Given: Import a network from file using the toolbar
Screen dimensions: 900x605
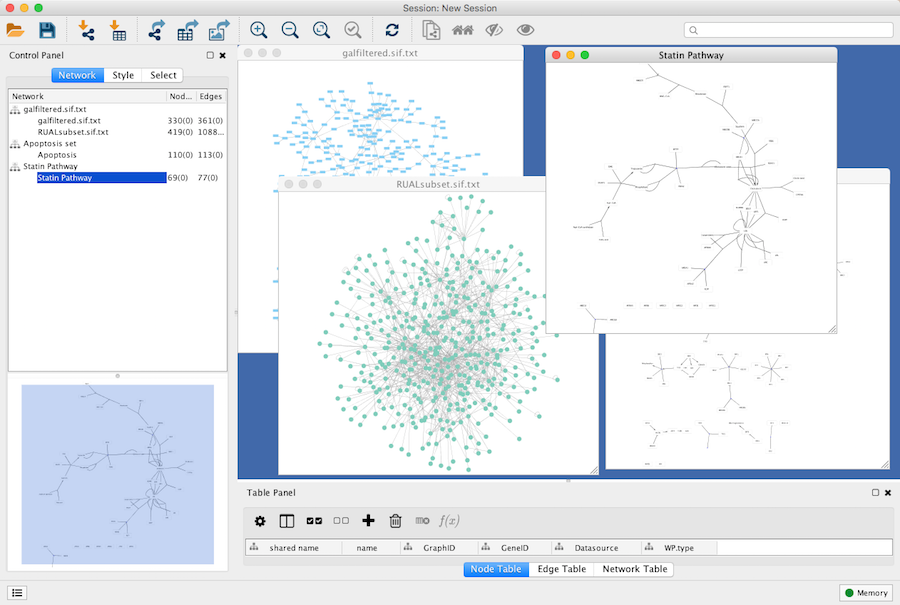Looking at the screenshot, I should coord(87,31).
